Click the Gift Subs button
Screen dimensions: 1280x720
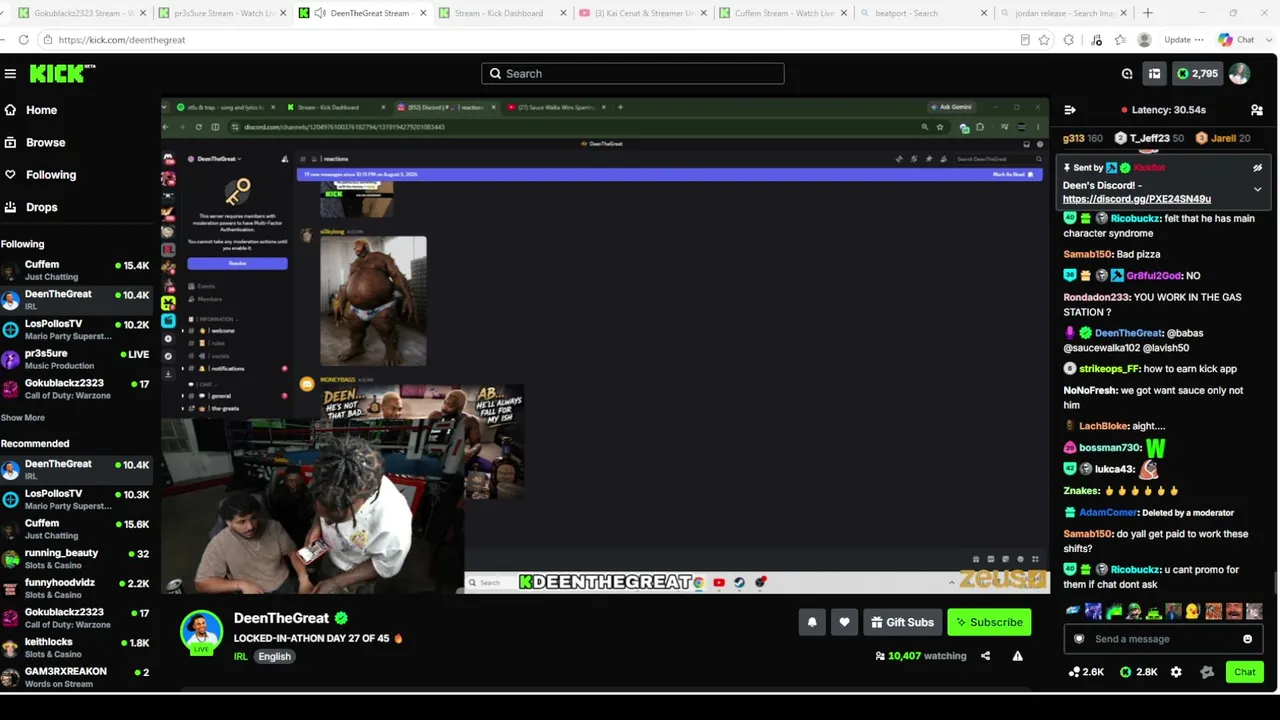[x=902, y=622]
